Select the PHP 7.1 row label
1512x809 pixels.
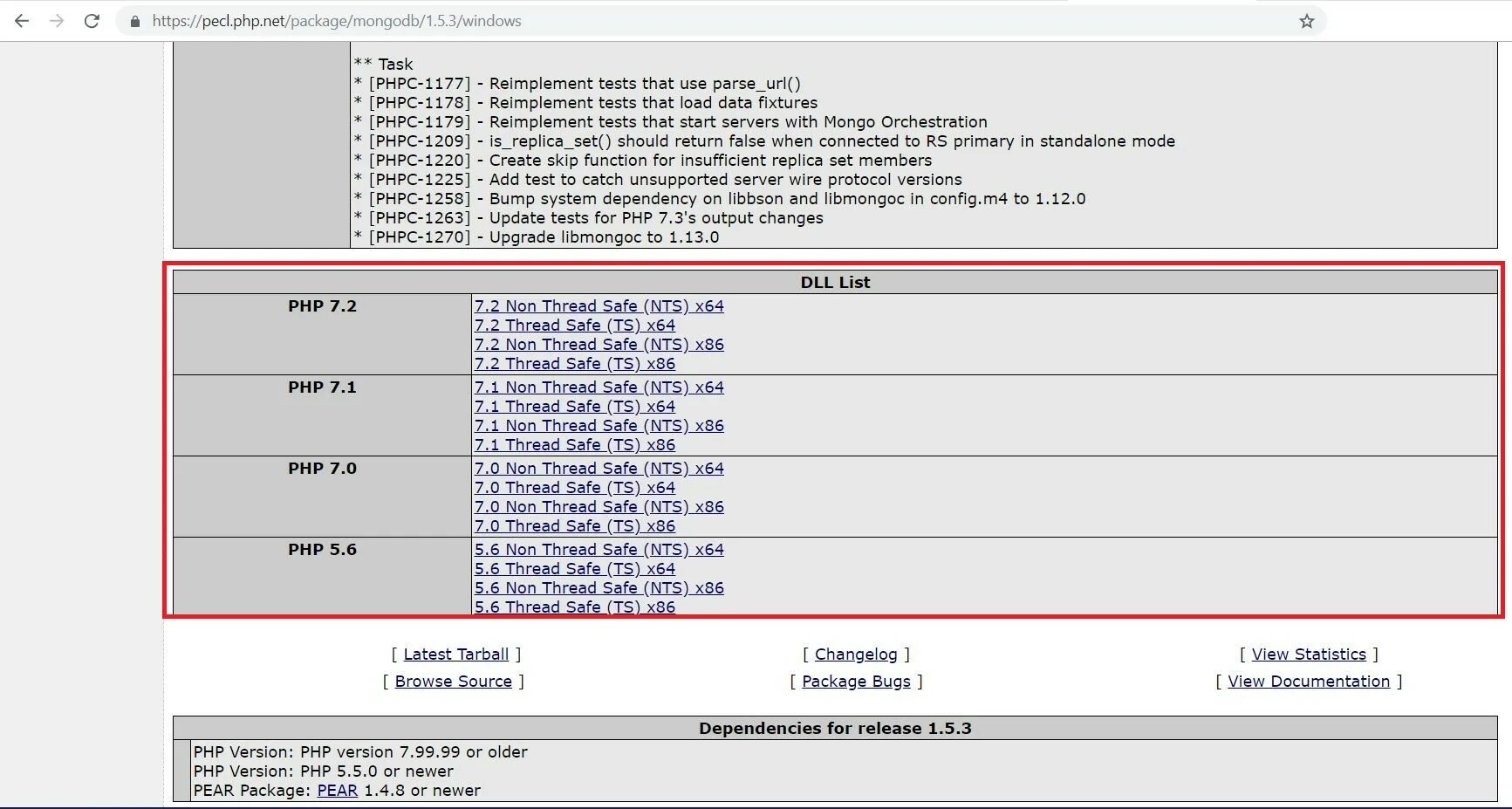(323, 387)
